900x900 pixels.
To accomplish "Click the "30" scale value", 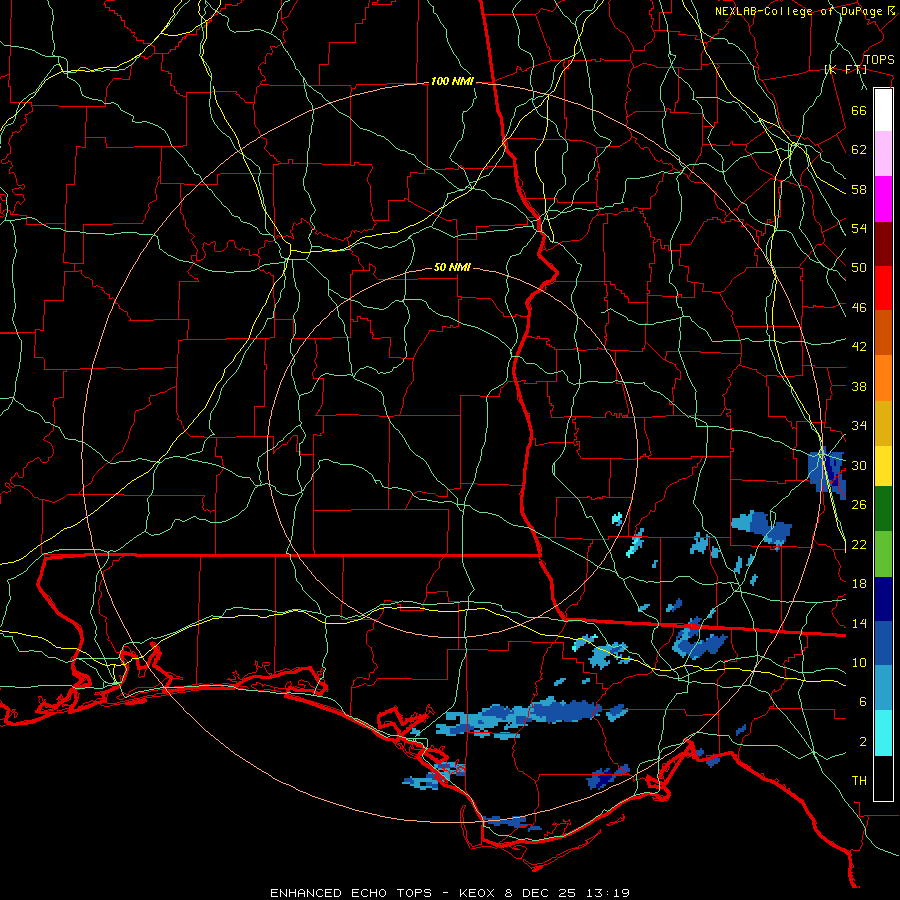I will (x=859, y=465).
